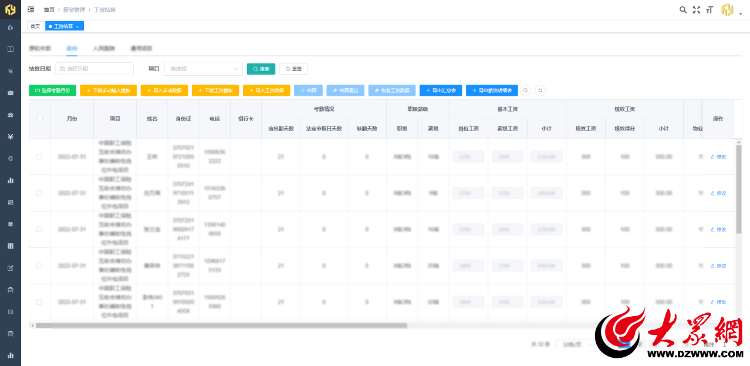This screenshot has height=366, width=750.
Task: Click the 操作 column header
Action: pos(718,119)
